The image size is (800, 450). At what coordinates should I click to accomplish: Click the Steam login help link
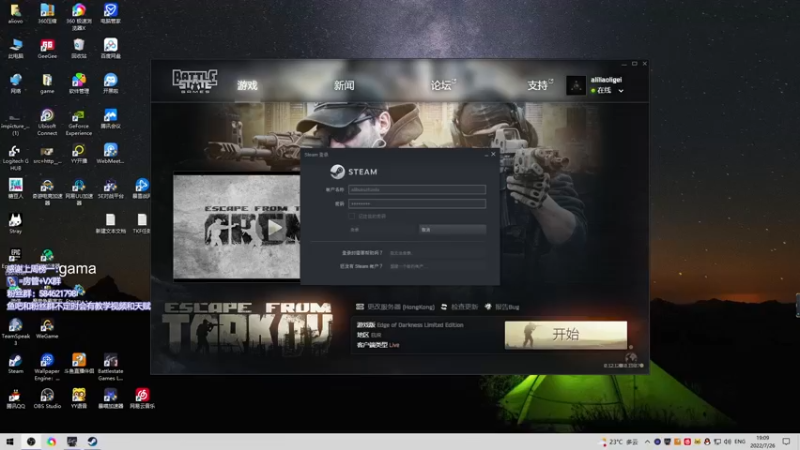point(401,253)
